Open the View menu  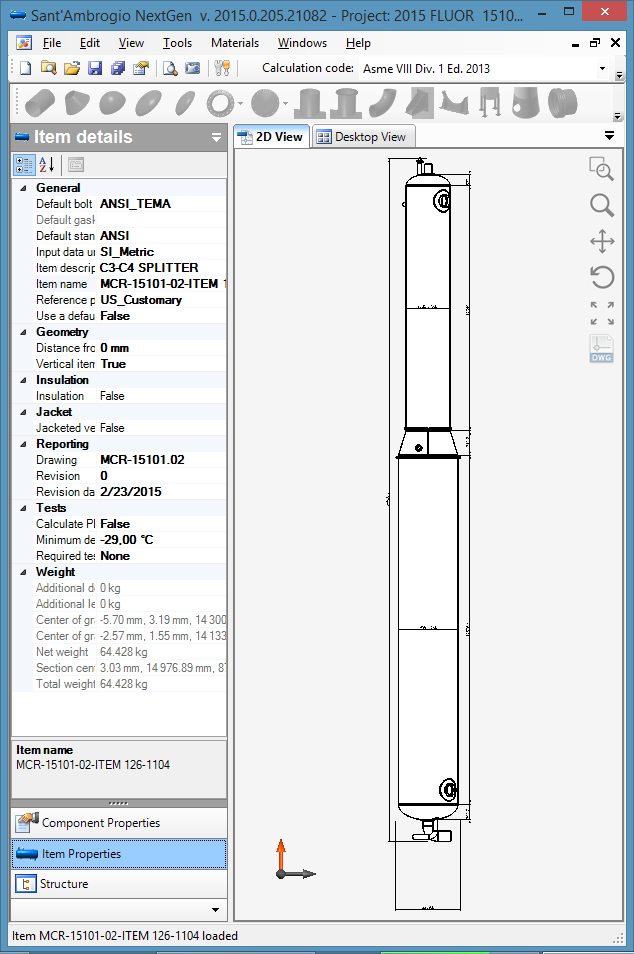(131, 43)
